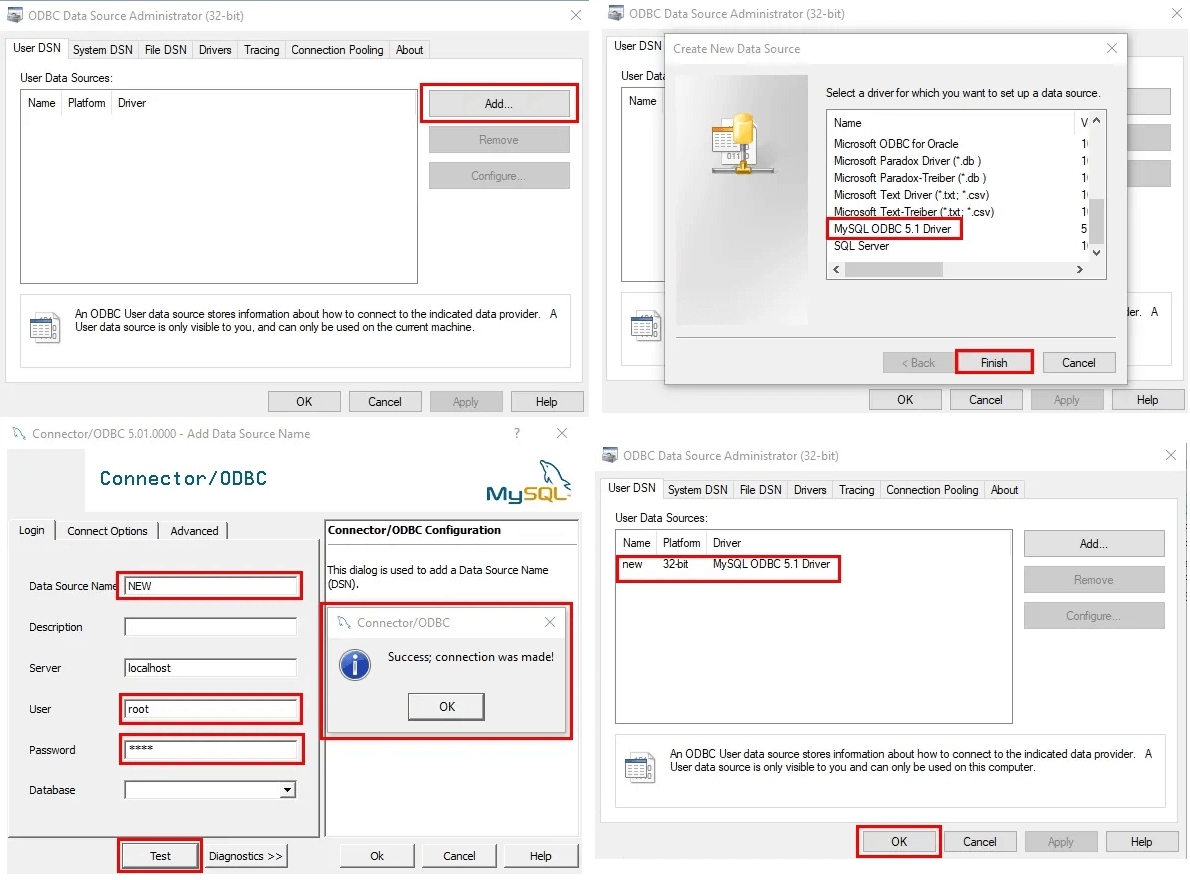Click driver list scroll-down arrow
1190x880 pixels.
1097,253
